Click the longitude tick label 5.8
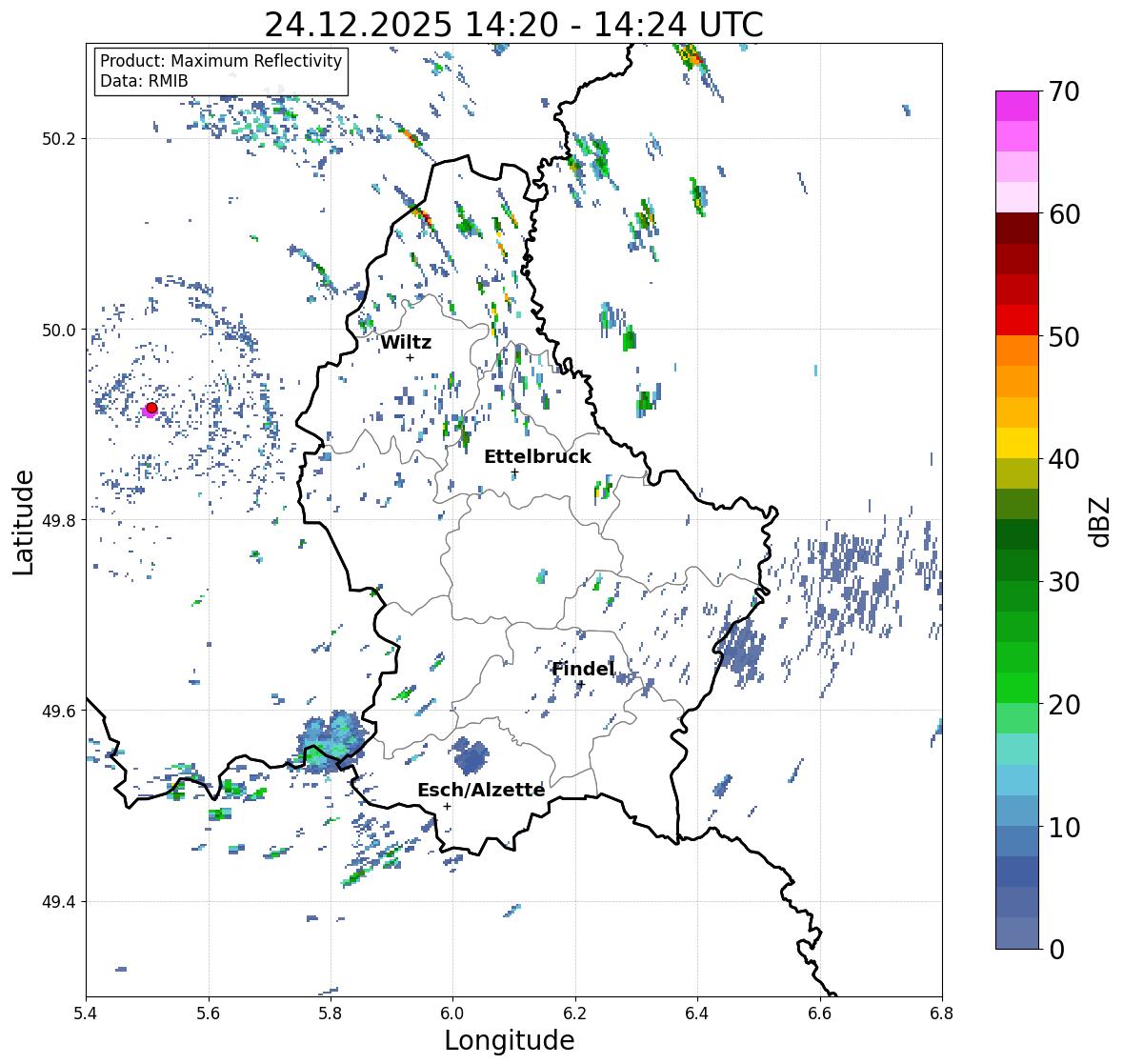Image resolution: width=1123 pixels, height=1064 pixels. pos(331,1014)
